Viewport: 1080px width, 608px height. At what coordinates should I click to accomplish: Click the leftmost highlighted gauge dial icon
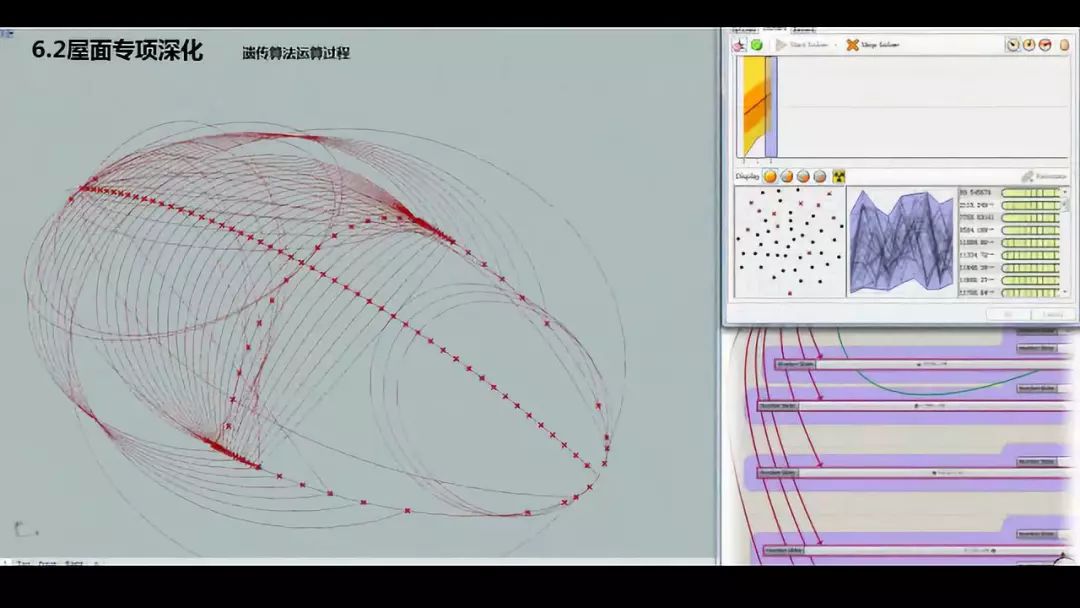(x=1012, y=45)
